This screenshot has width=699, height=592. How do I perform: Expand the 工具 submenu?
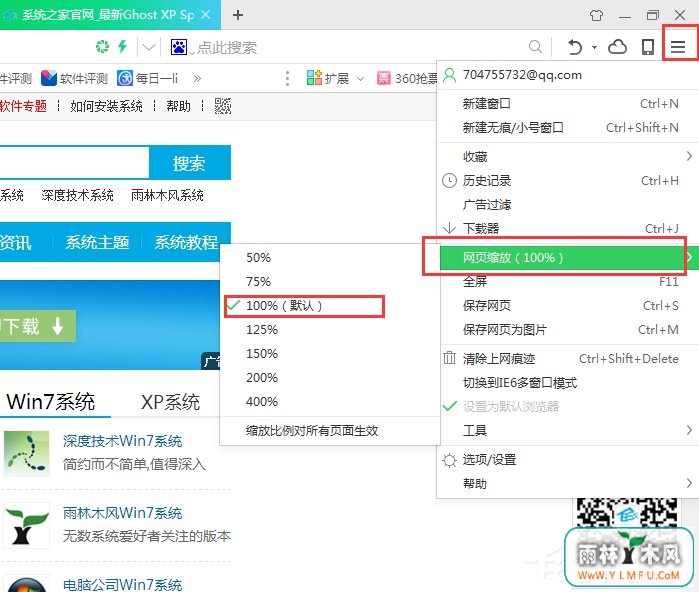point(571,431)
